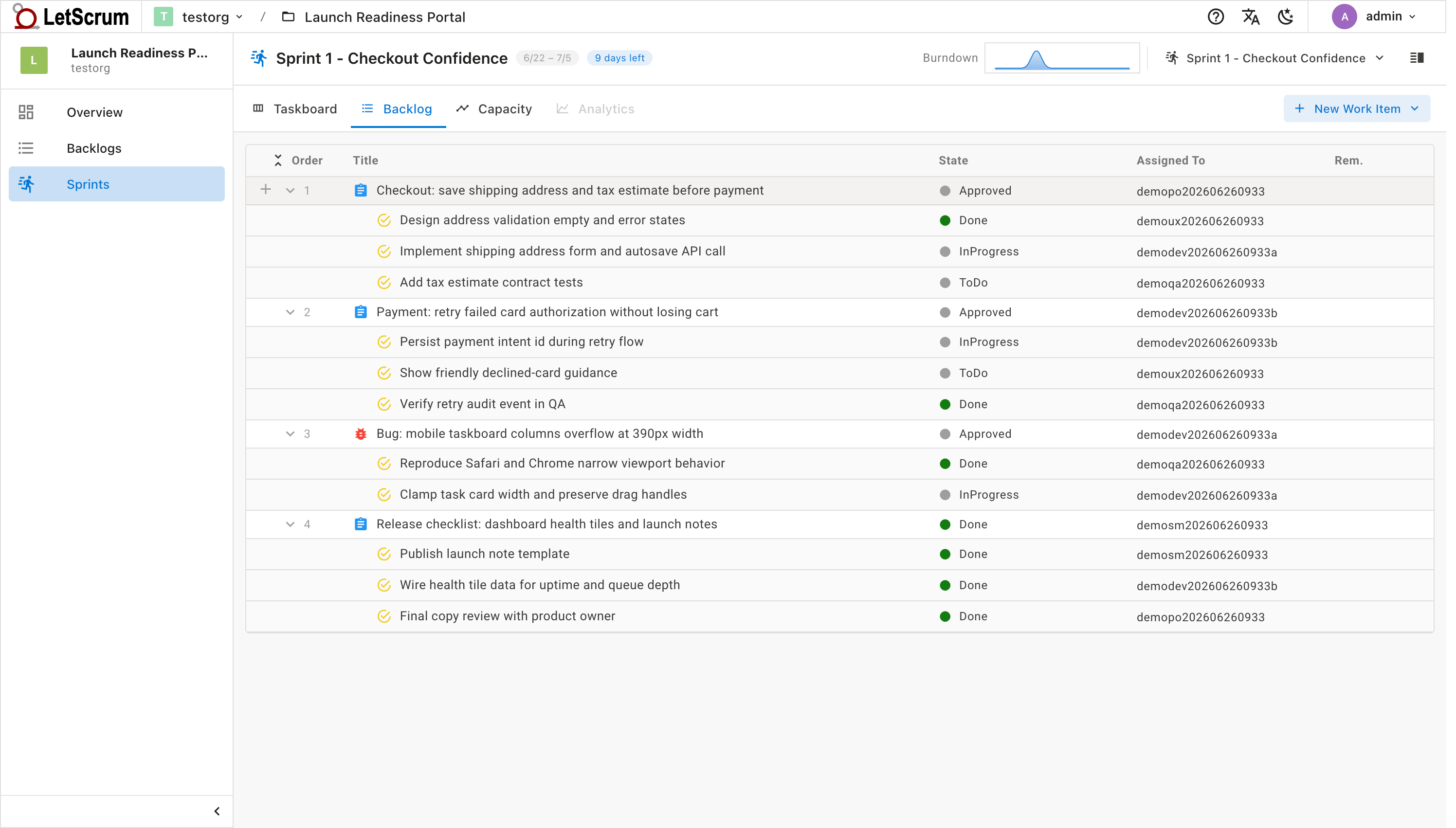Collapse row 3 Bug item
The width and height of the screenshot is (1456, 828).
[290, 434]
